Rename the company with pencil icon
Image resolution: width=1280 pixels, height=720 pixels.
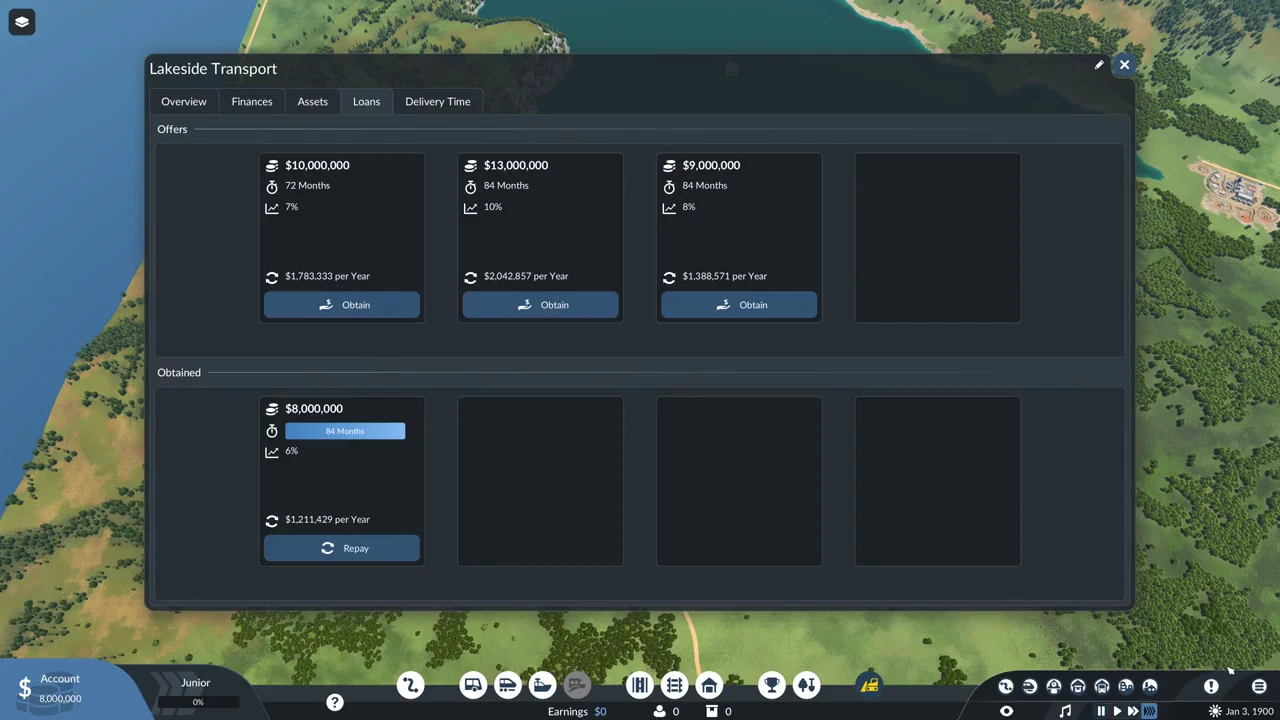point(1099,65)
